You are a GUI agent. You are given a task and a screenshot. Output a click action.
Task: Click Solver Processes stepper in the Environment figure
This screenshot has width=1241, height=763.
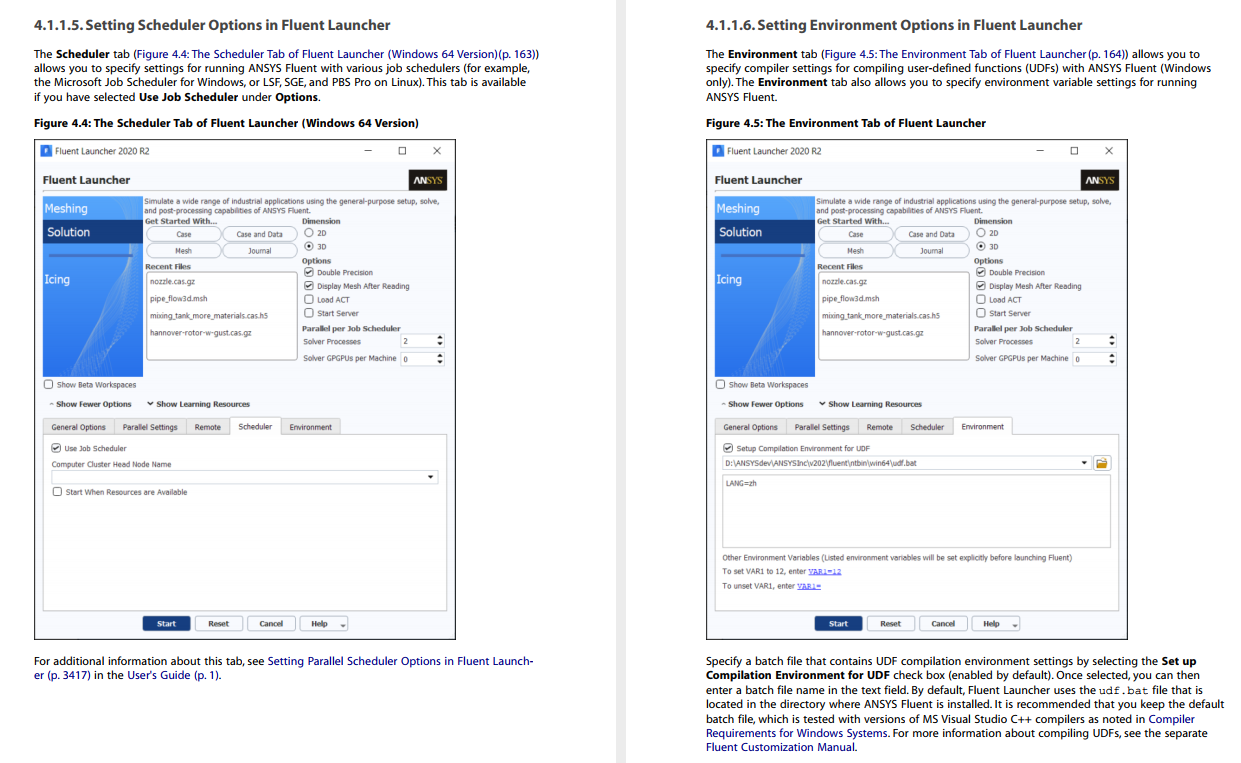tap(1112, 341)
